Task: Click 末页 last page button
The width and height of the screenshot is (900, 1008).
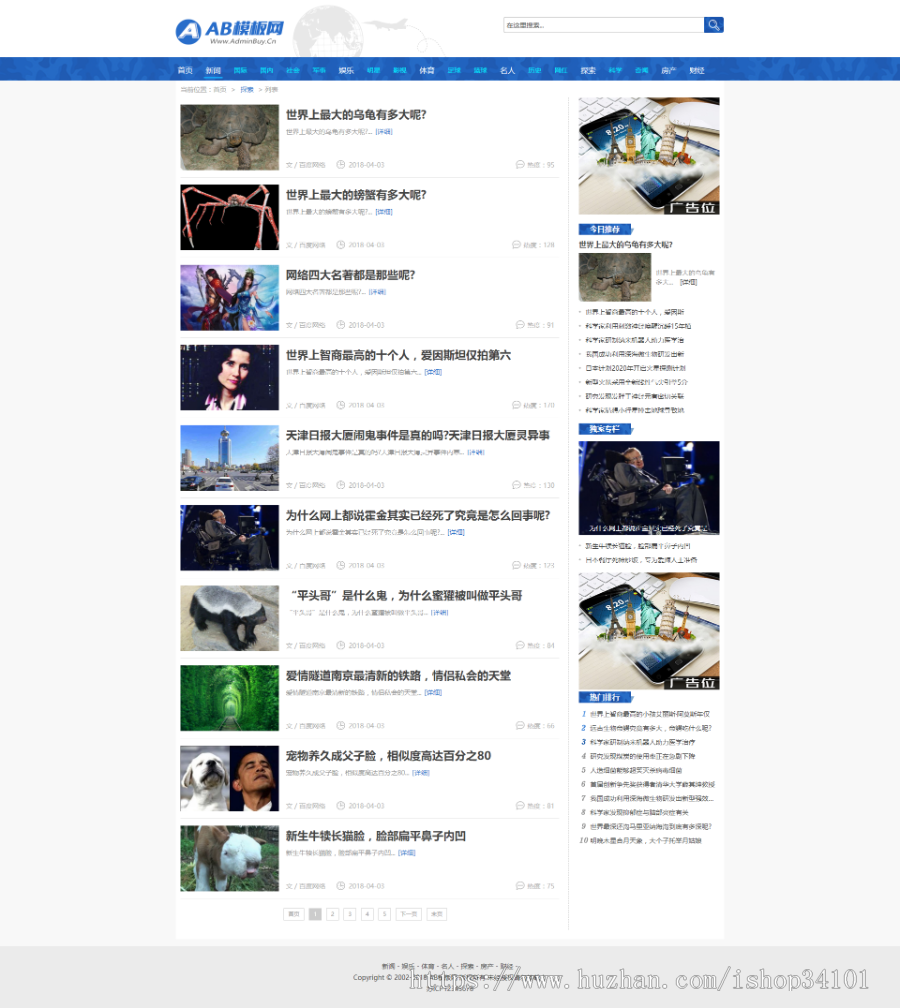Action: point(436,914)
